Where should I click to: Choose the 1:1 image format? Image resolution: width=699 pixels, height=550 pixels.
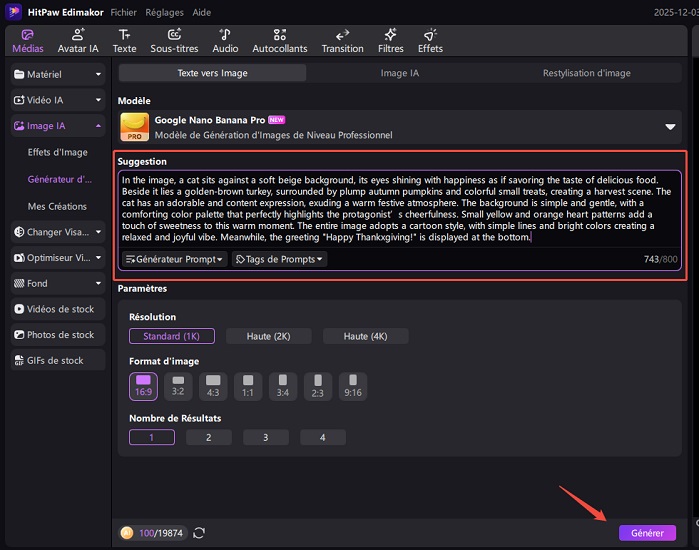(248, 383)
